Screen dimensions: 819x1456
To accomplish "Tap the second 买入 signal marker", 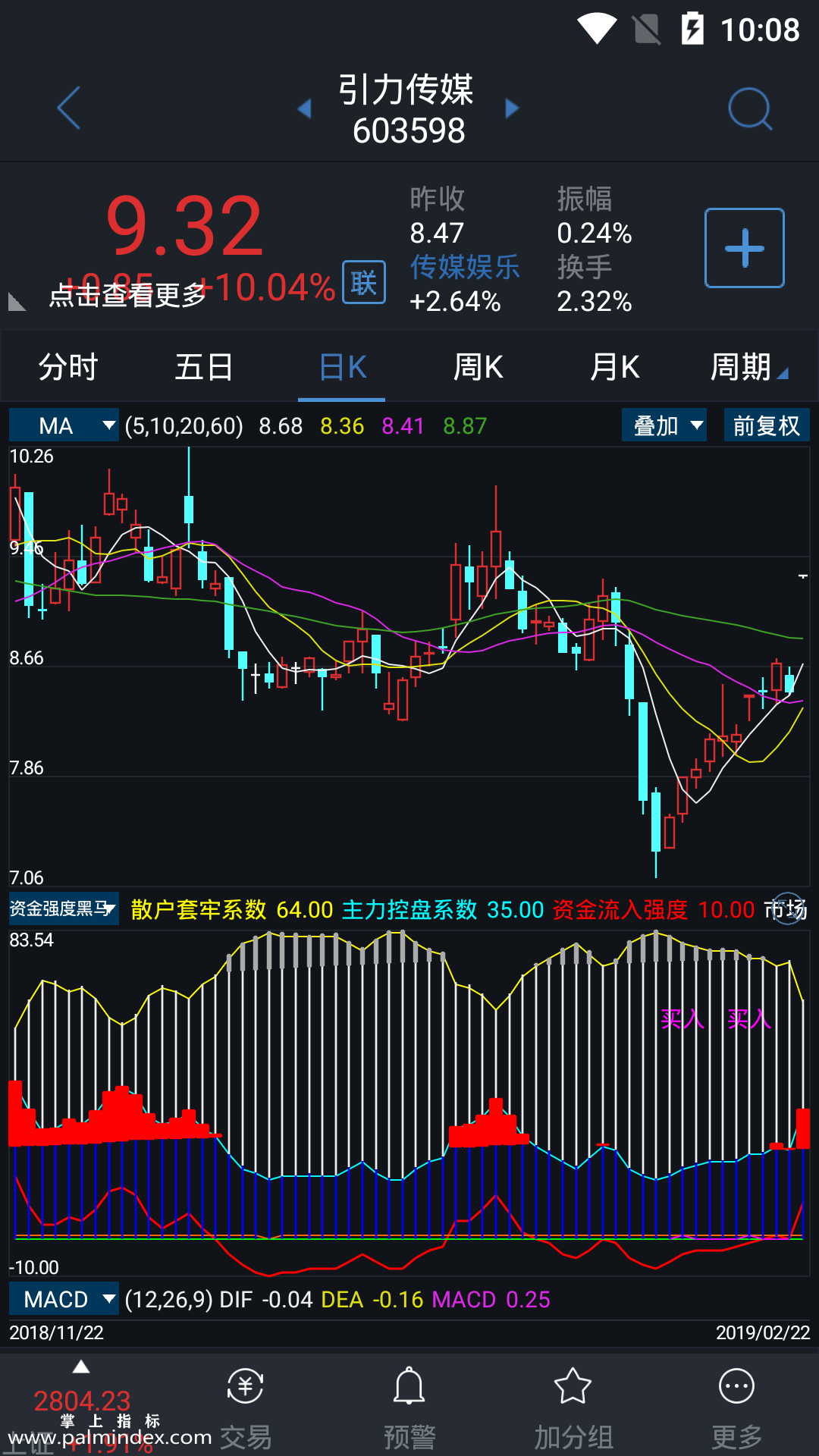I will point(749,1019).
